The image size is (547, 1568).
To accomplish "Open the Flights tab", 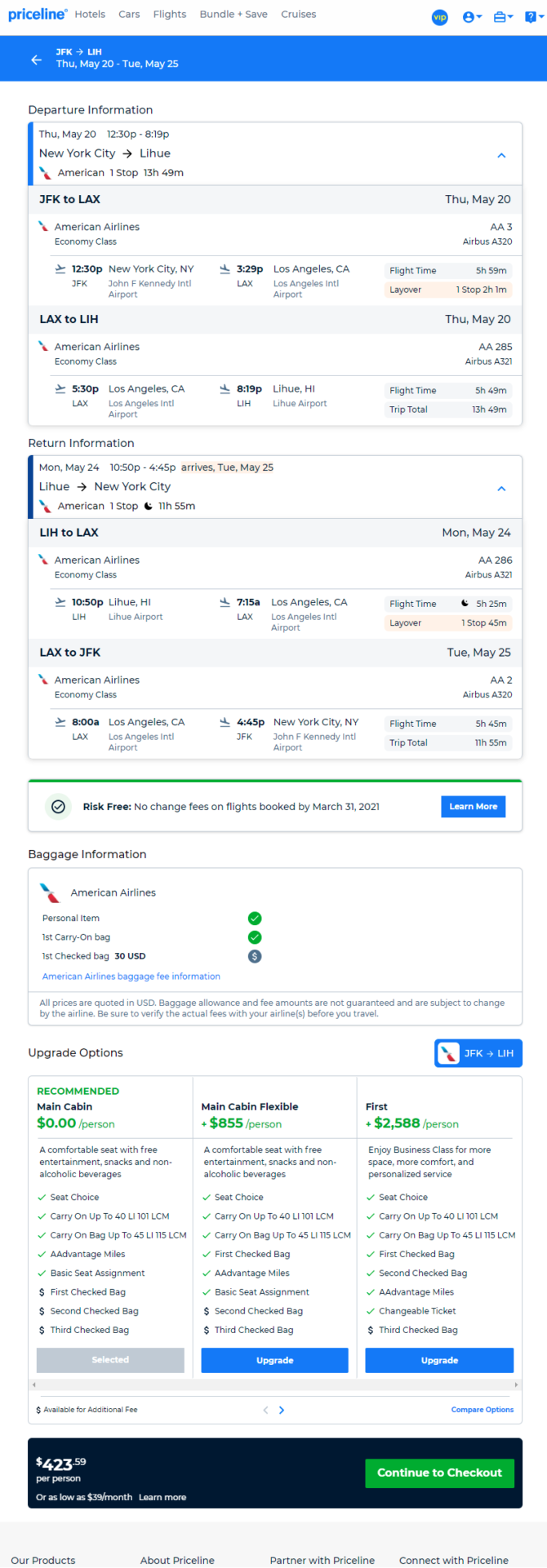I will click(x=170, y=15).
